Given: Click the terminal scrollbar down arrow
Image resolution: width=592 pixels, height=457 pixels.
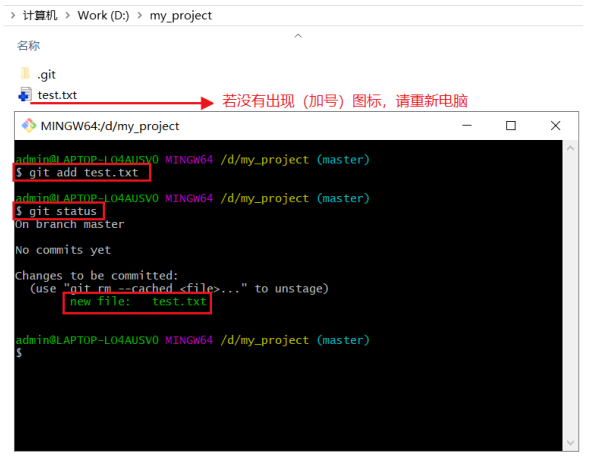Looking at the screenshot, I should (x=570, y=442).
